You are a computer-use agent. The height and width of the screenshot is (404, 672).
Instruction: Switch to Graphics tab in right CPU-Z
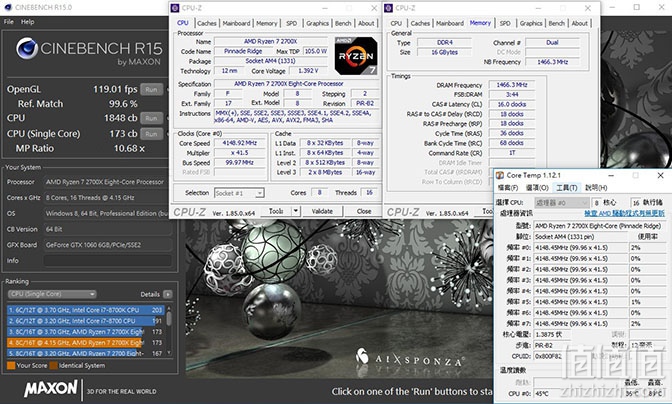click(x=531, y=23)
